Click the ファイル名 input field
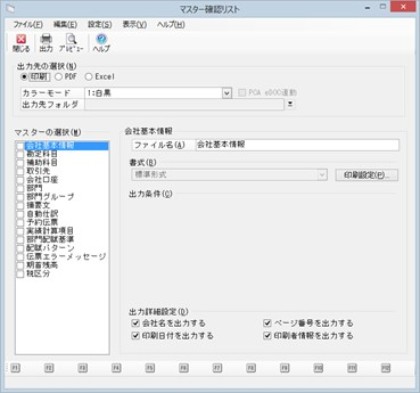This screenshot has width=420, height=393. [x=297, y=145]
